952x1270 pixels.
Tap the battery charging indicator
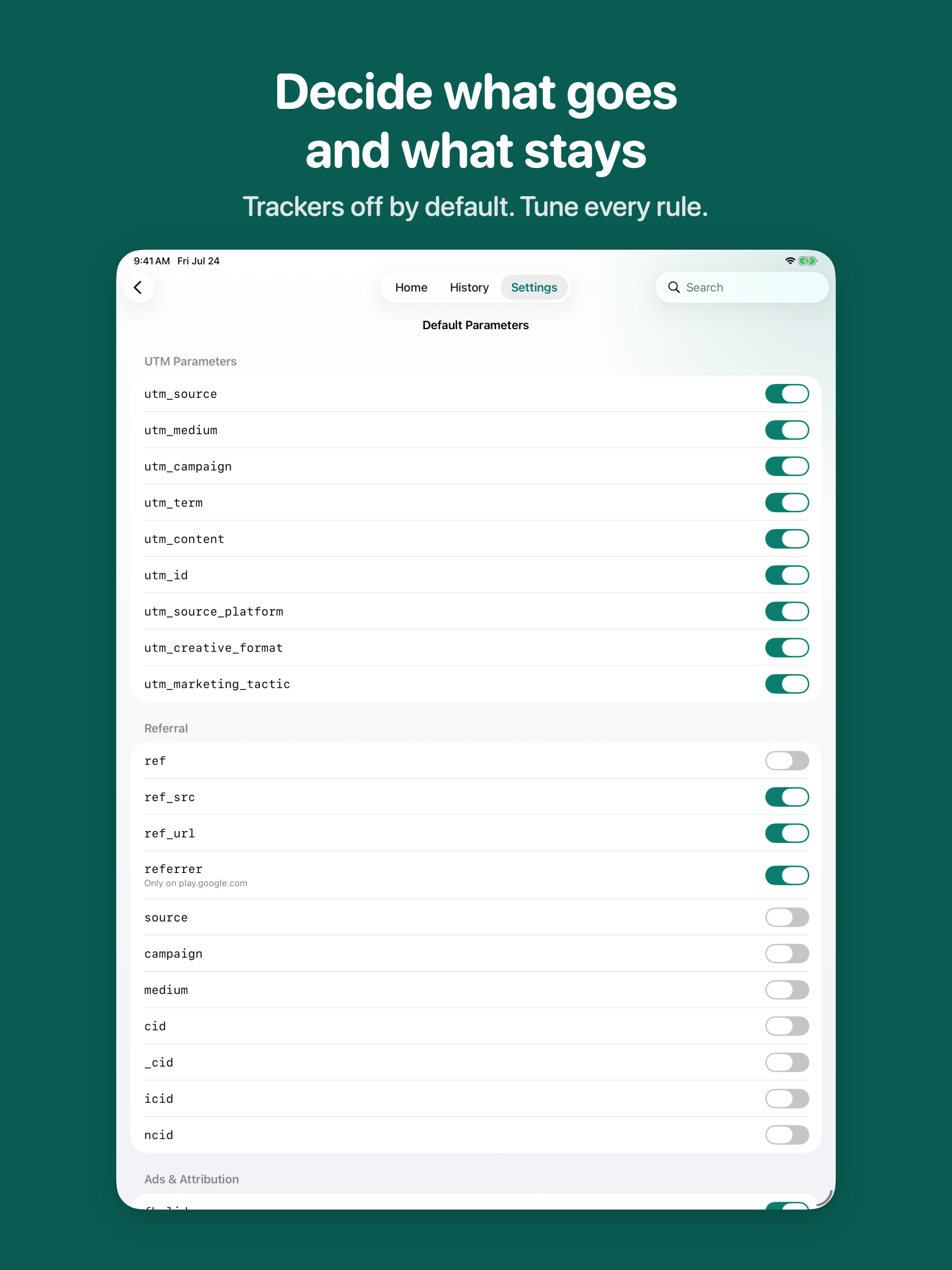tap(808, 261)
